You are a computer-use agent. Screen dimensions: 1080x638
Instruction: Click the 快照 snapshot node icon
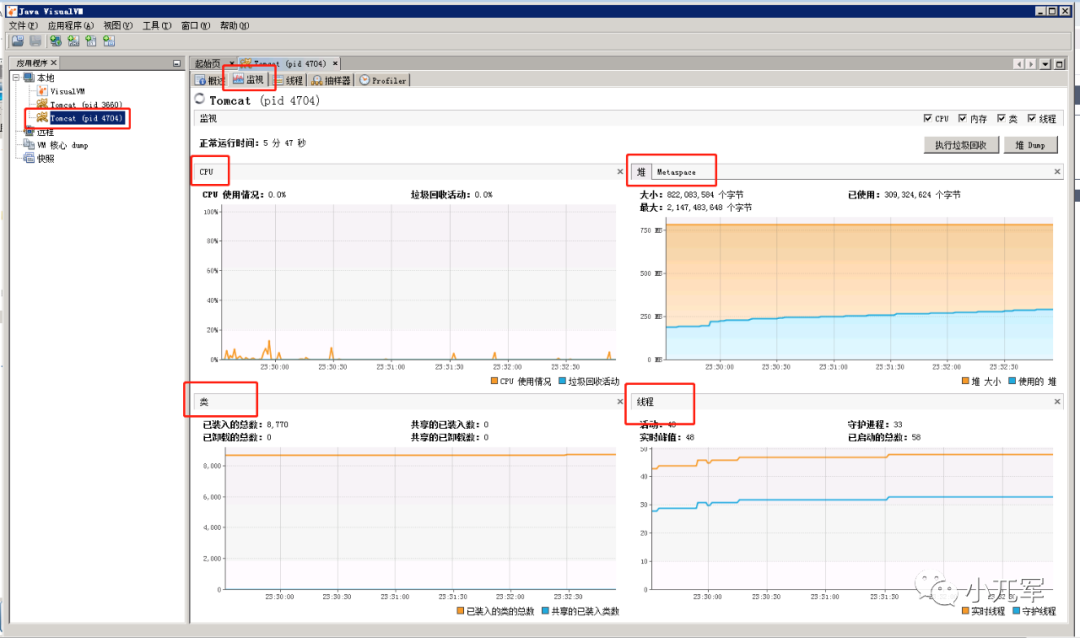29,158
